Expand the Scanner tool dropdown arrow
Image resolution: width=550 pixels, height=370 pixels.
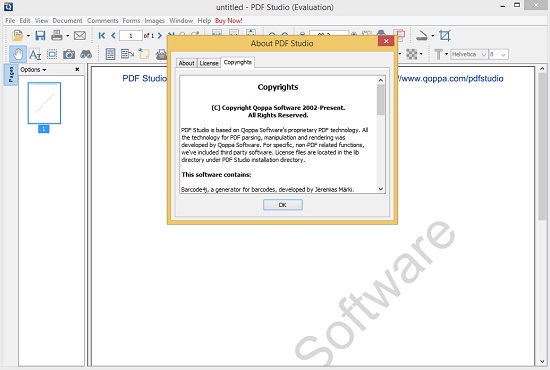(x=432, y=36)
